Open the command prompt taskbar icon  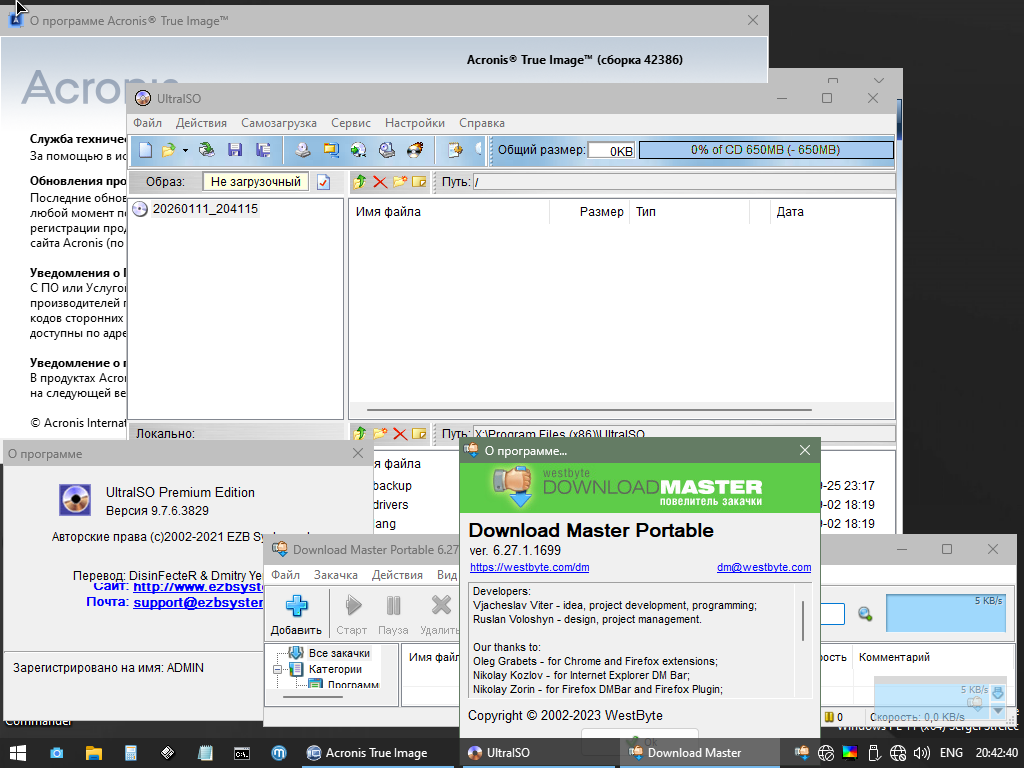[242, 753]
